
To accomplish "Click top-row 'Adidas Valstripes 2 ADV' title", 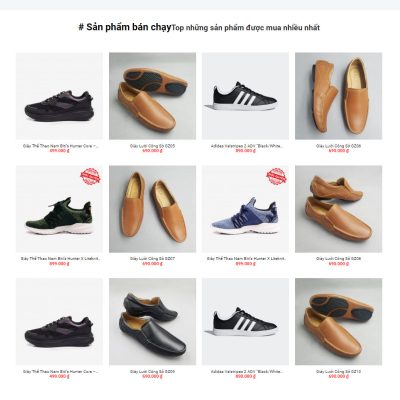I will pyautogui.click(x=247, y=146).
